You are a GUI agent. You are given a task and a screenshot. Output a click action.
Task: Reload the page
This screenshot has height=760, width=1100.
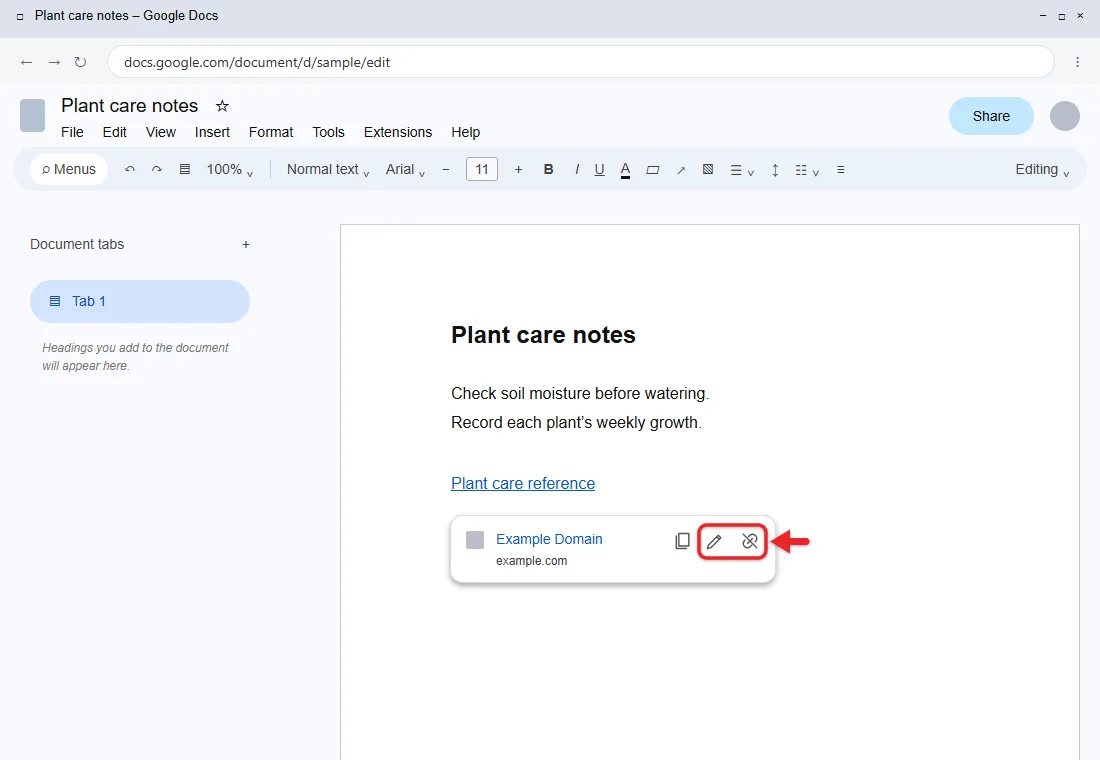coord(81,62)
